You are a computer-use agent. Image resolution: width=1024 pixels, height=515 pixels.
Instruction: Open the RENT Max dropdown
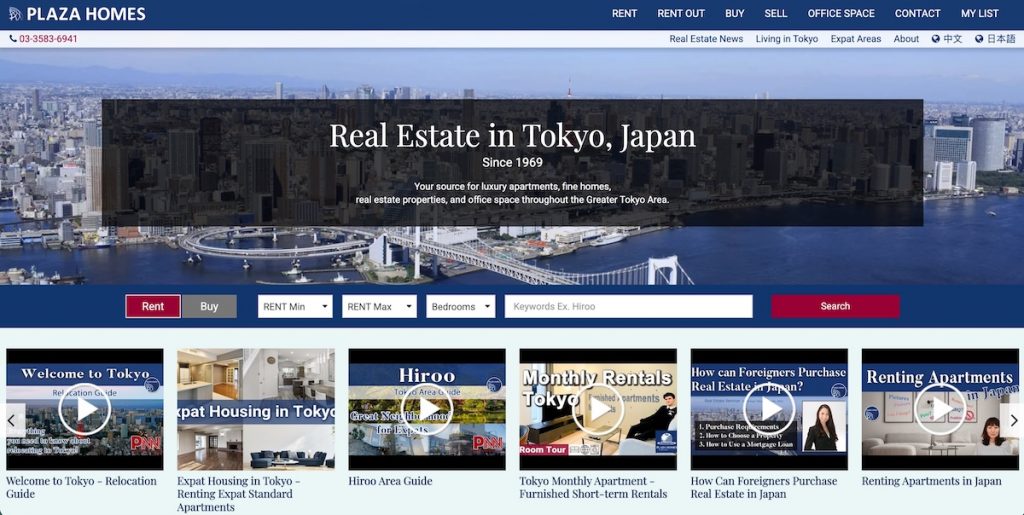tap(379, 306)
